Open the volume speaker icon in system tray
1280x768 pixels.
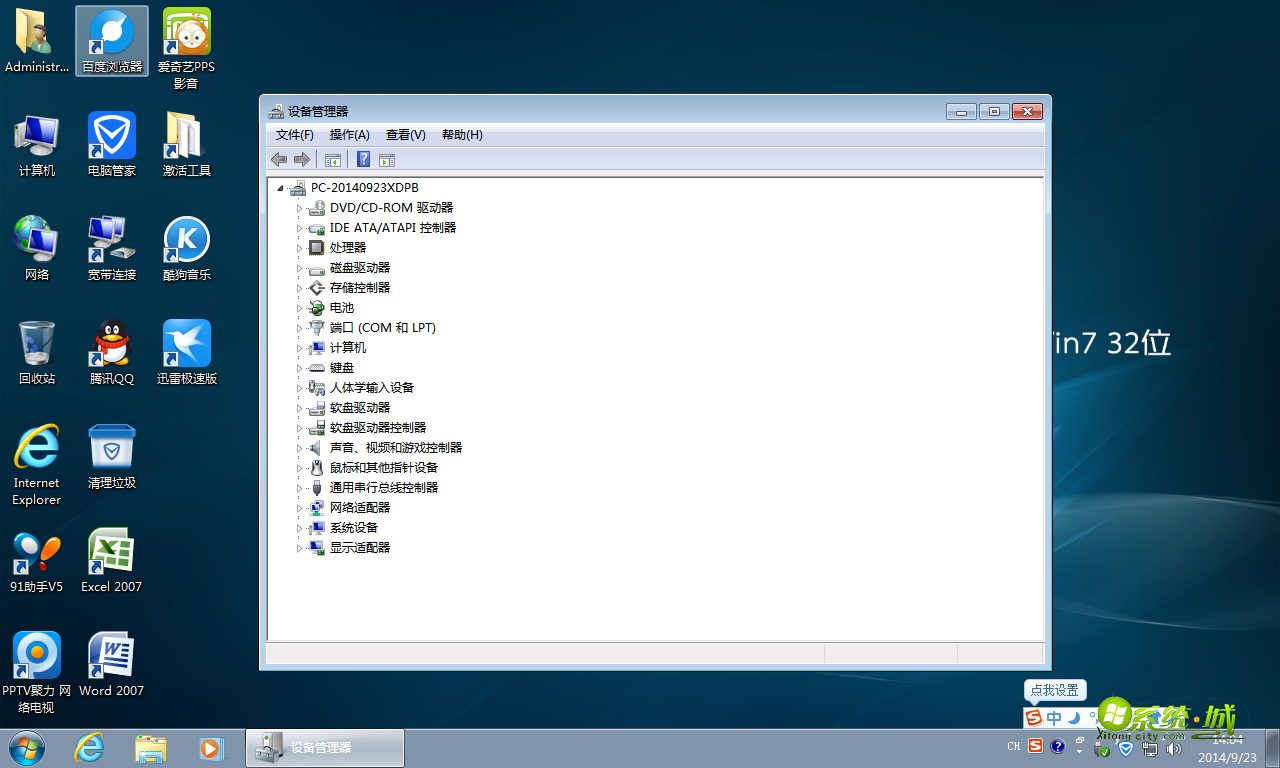point(1174,750)
